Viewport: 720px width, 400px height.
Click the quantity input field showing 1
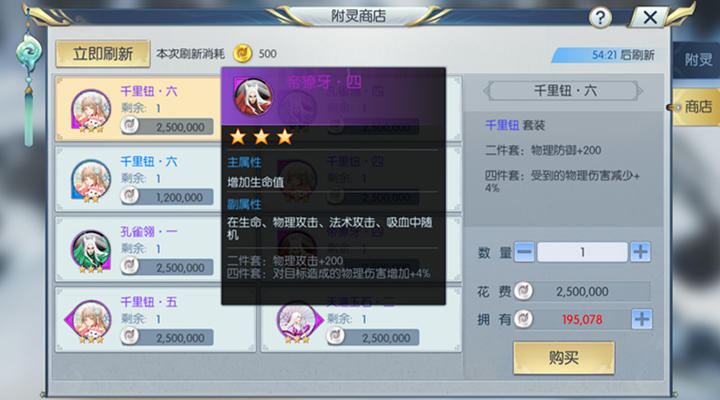[582, 252]
